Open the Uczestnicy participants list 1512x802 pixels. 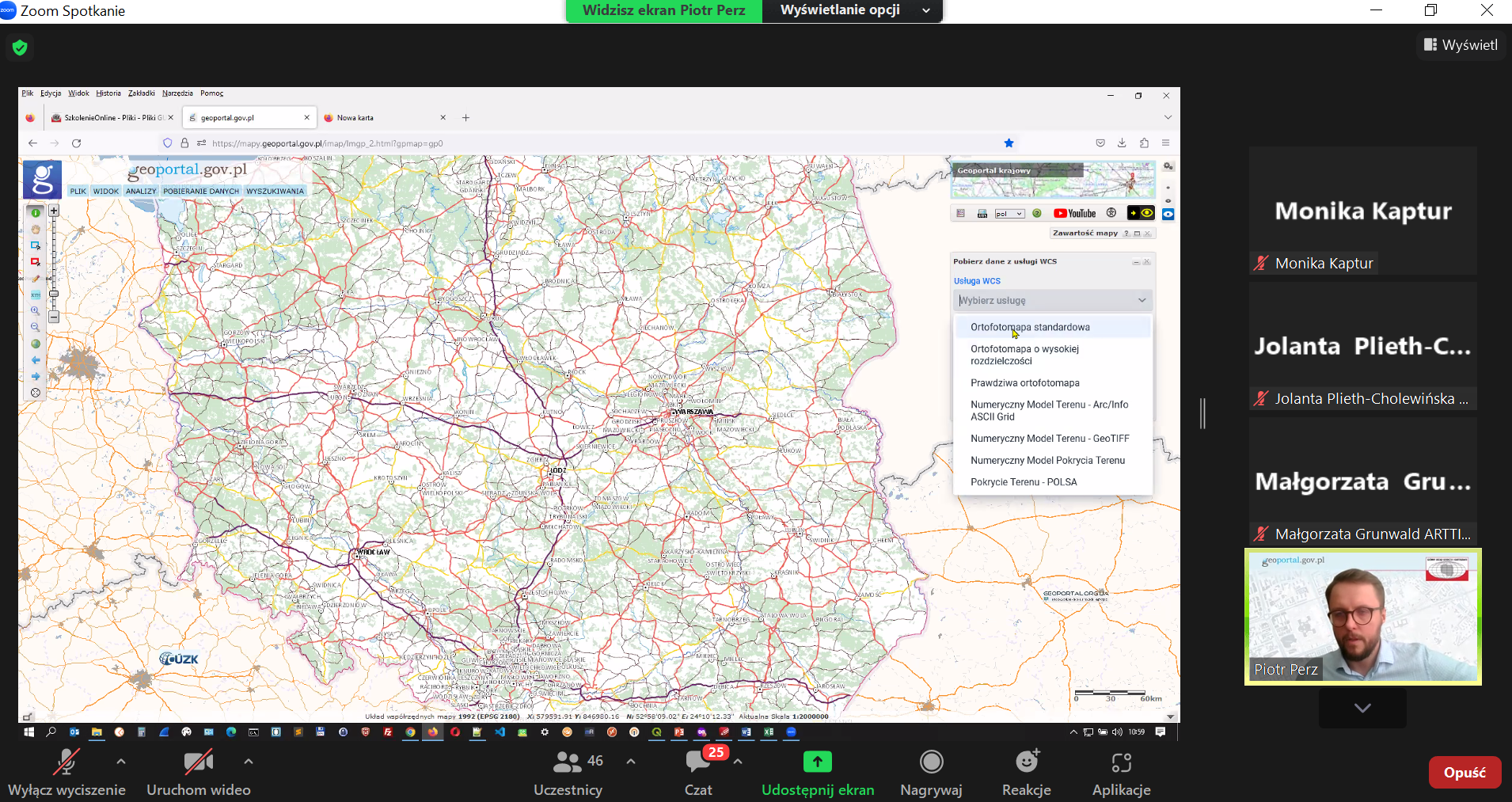pos(568,763)
